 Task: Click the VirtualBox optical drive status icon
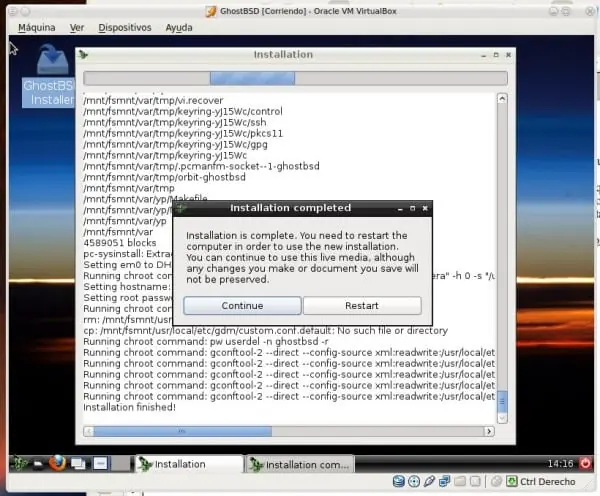pos(414,481)
